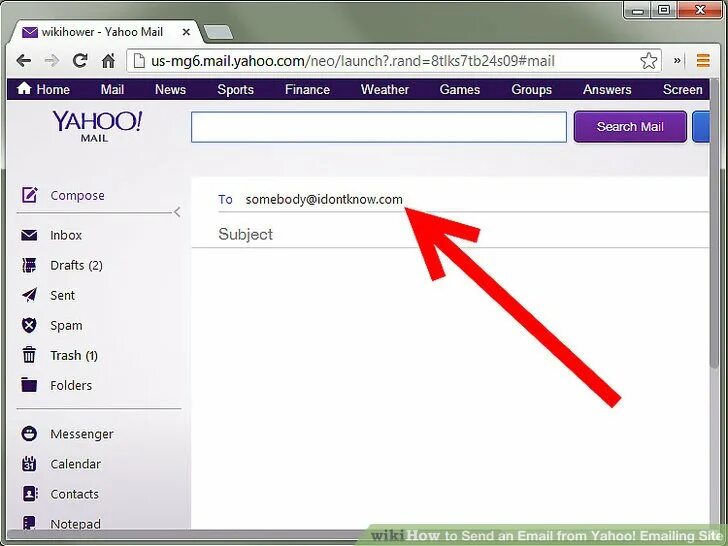Open the Messenger label

pos(82,434)
